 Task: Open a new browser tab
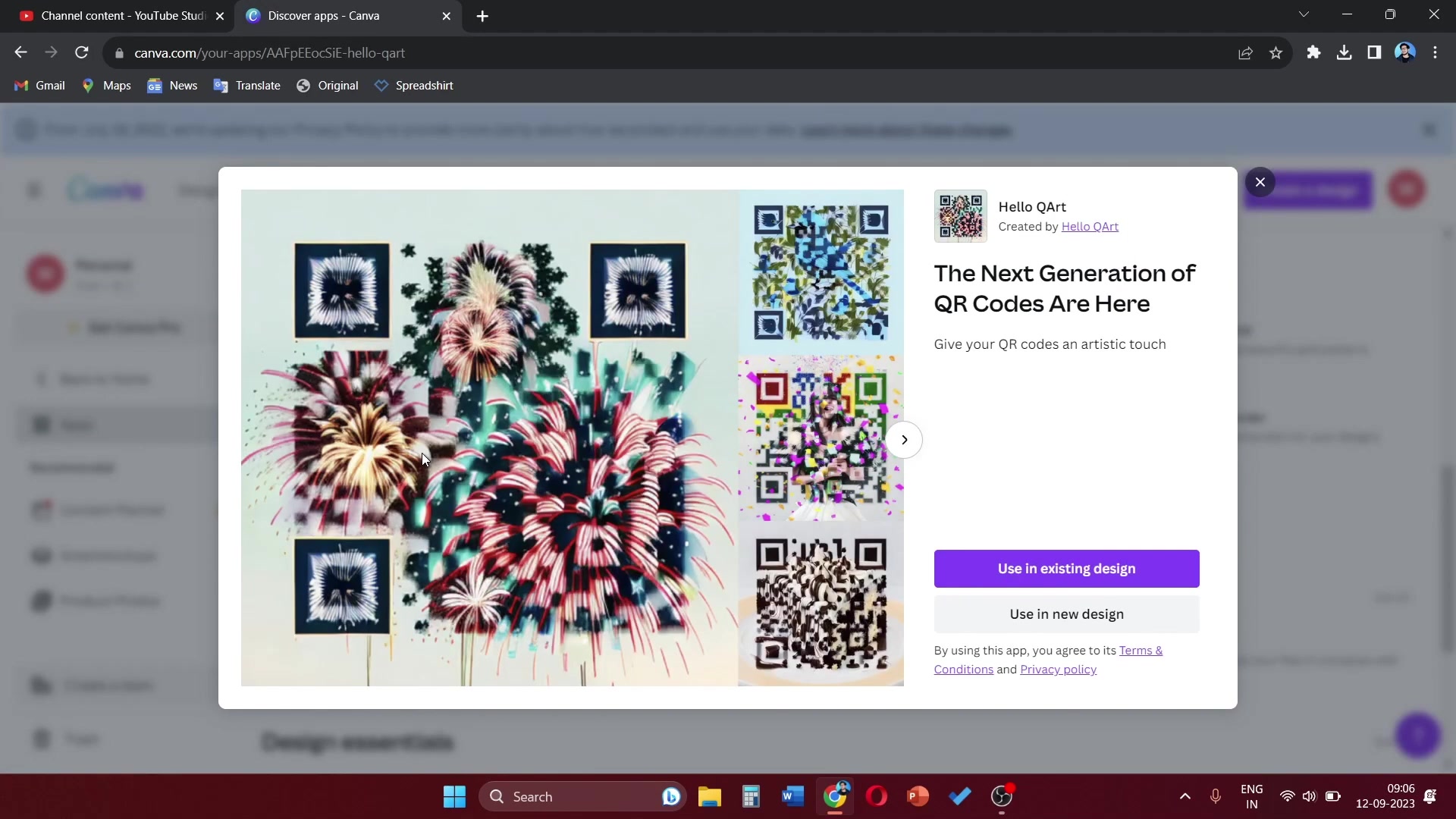point(482,16)
